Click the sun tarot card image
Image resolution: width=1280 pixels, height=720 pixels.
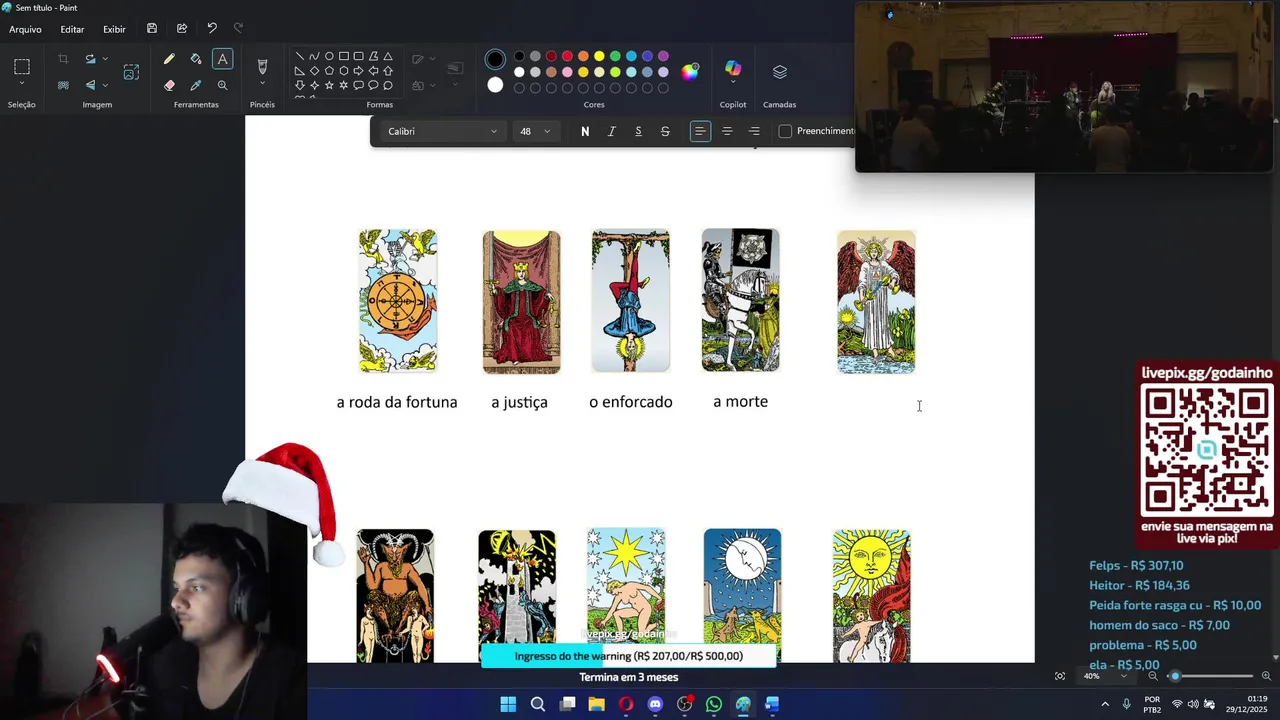point(872,596)
